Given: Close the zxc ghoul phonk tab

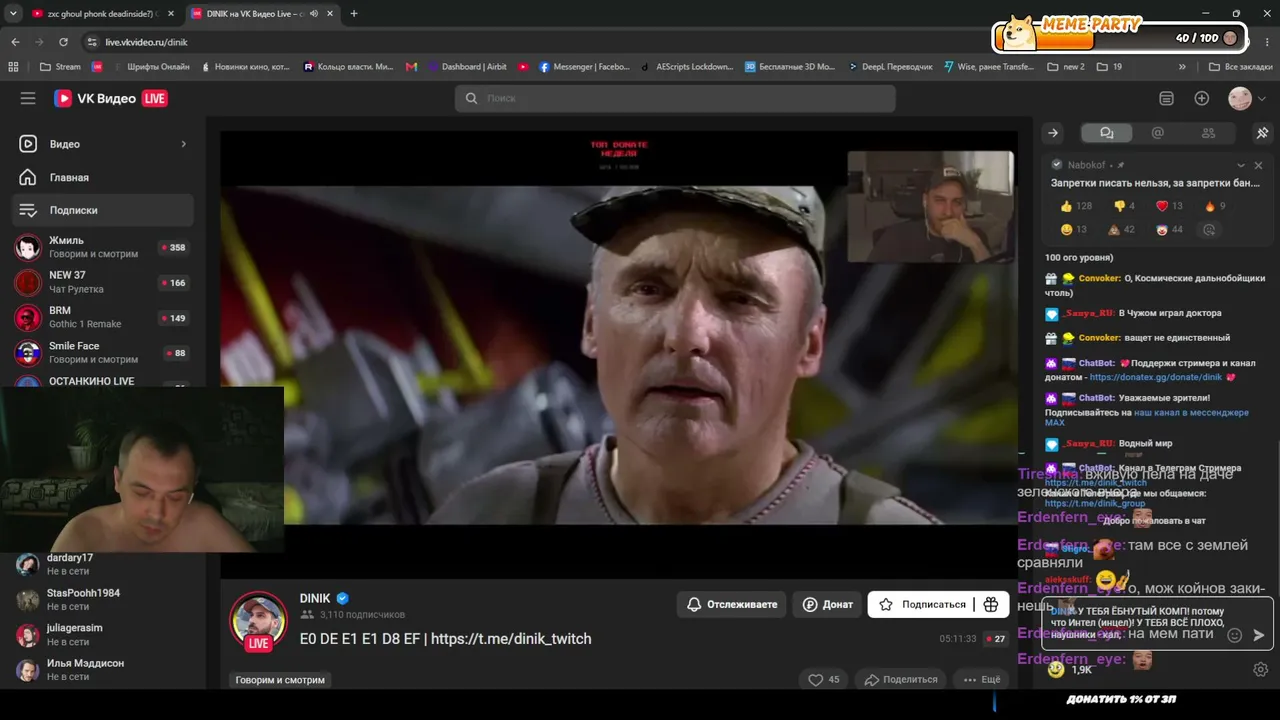Looking at the screenshot, I should point(170,14).
